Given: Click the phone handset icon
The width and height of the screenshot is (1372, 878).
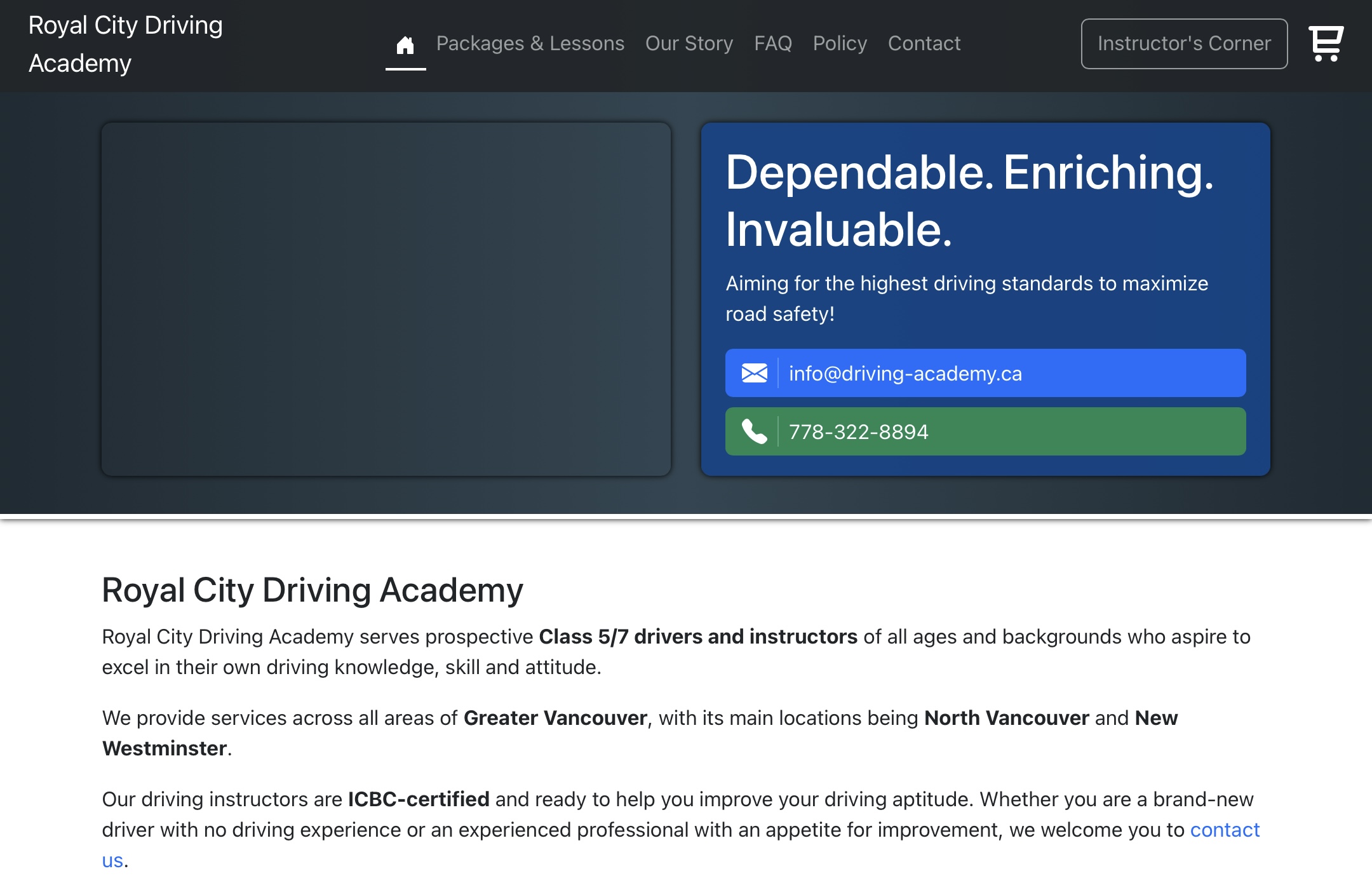Looking at the screenshot, I should pyautogui.click(x=755, y=431).
